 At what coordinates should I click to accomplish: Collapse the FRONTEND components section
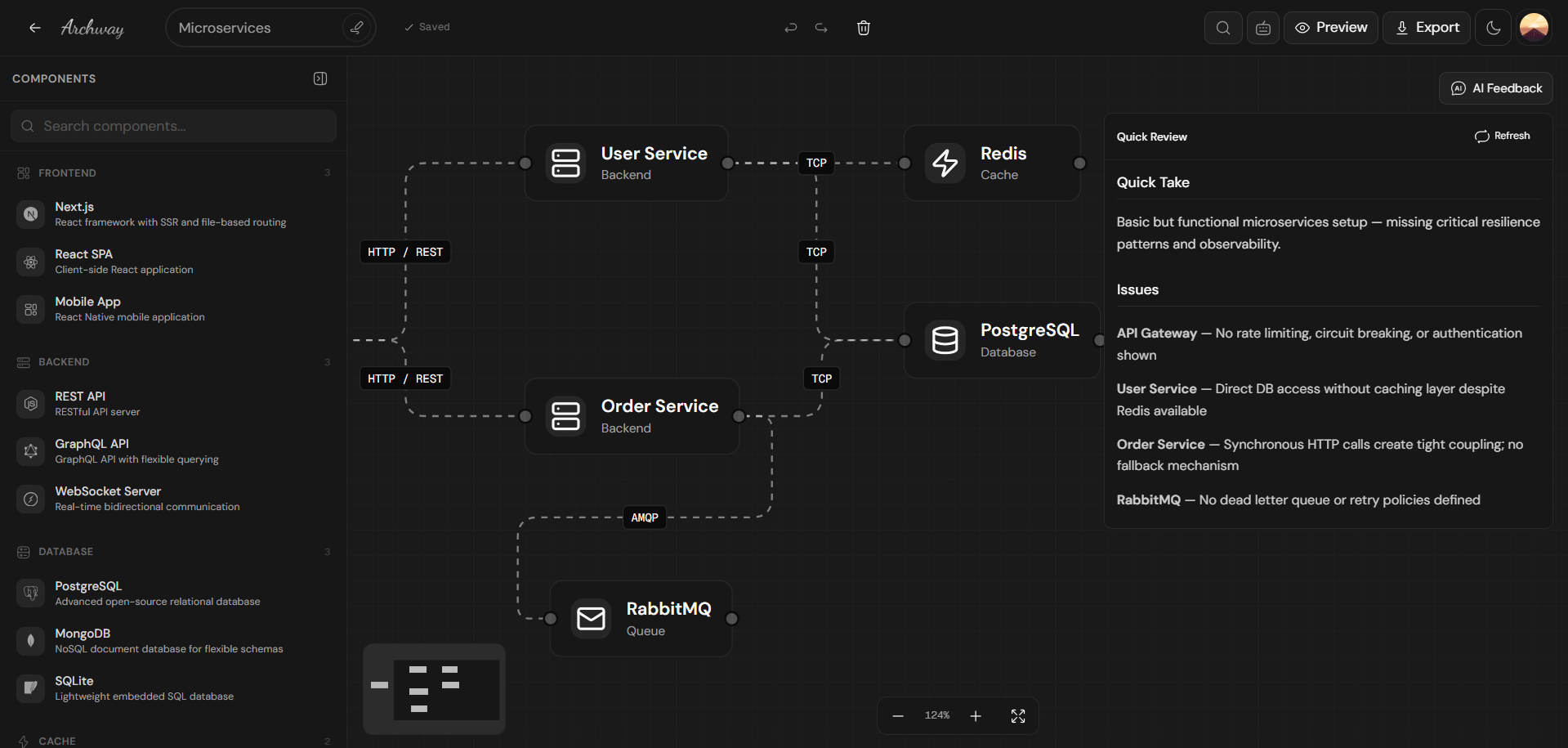tap(67, 173)
